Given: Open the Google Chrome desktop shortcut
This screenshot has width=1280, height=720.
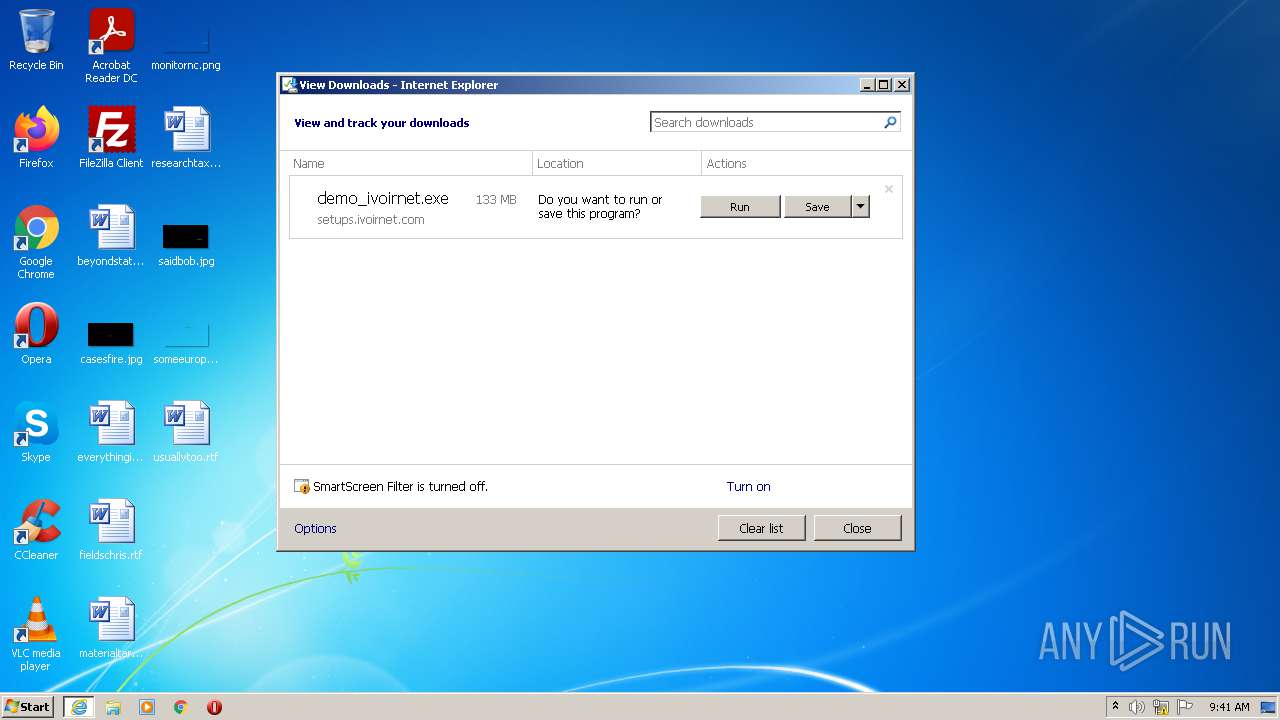Looking at the screenshot, I should pos(36,242).
